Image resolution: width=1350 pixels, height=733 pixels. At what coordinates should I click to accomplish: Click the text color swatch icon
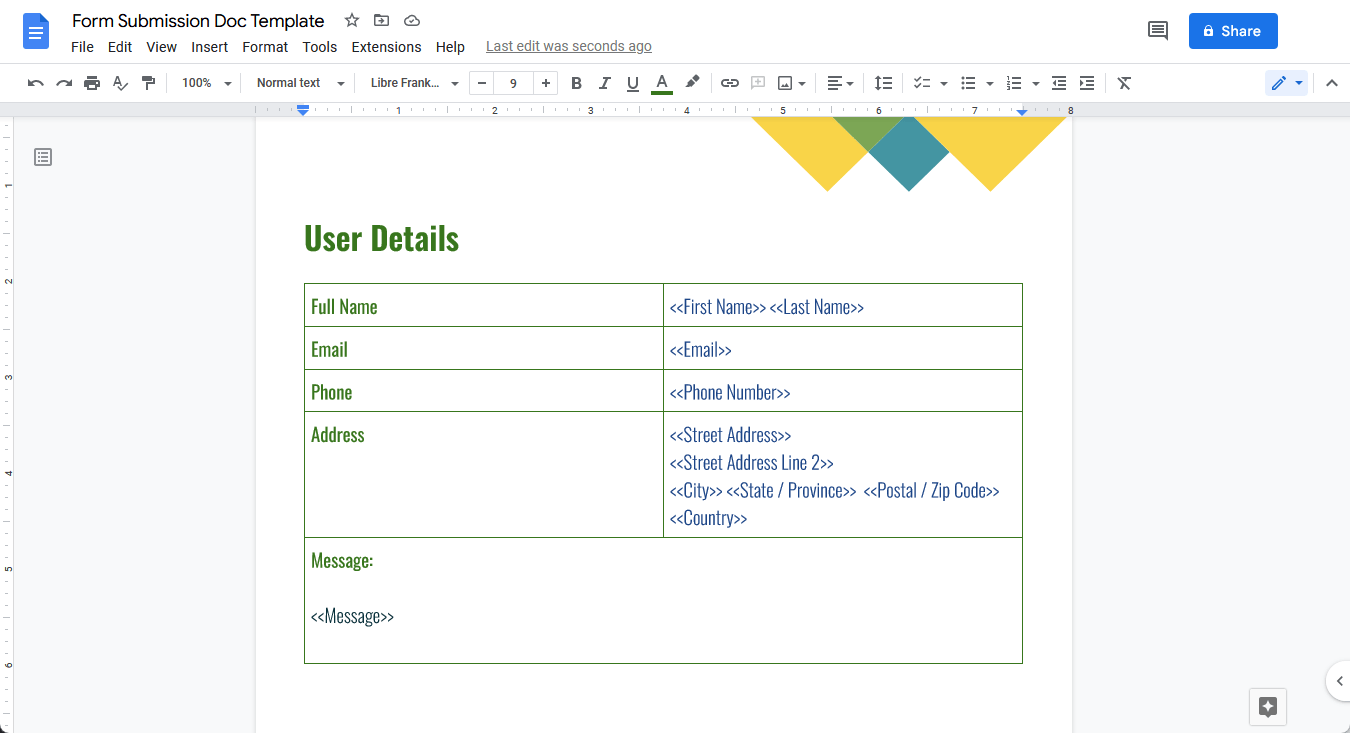(x=661, y=83)
